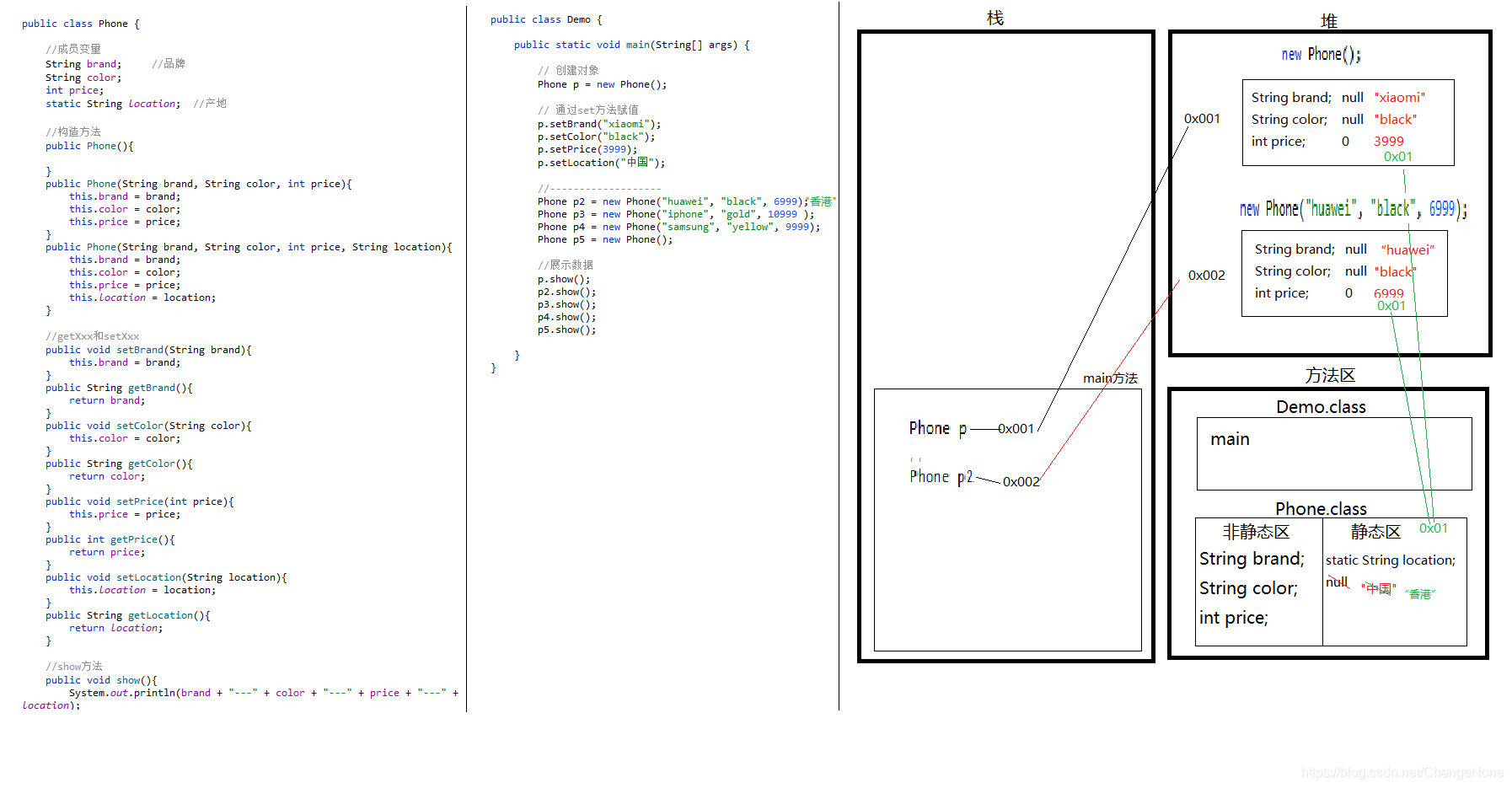Select the '//展示数据' comment

click(566, 265)
